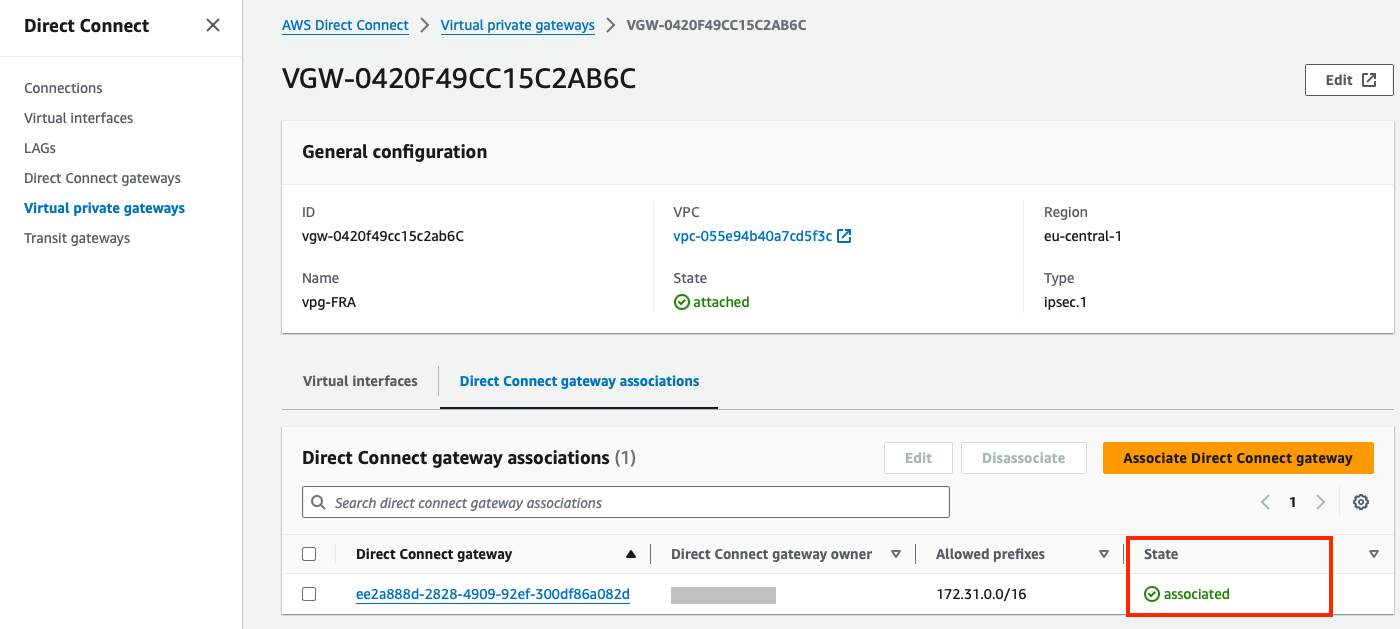Image resolution: width=1400 pixels, height=629 pixels.
Task: Click Associate Direct Connect gateway button
Action: pyautogui.click(x=1237, y=458)
